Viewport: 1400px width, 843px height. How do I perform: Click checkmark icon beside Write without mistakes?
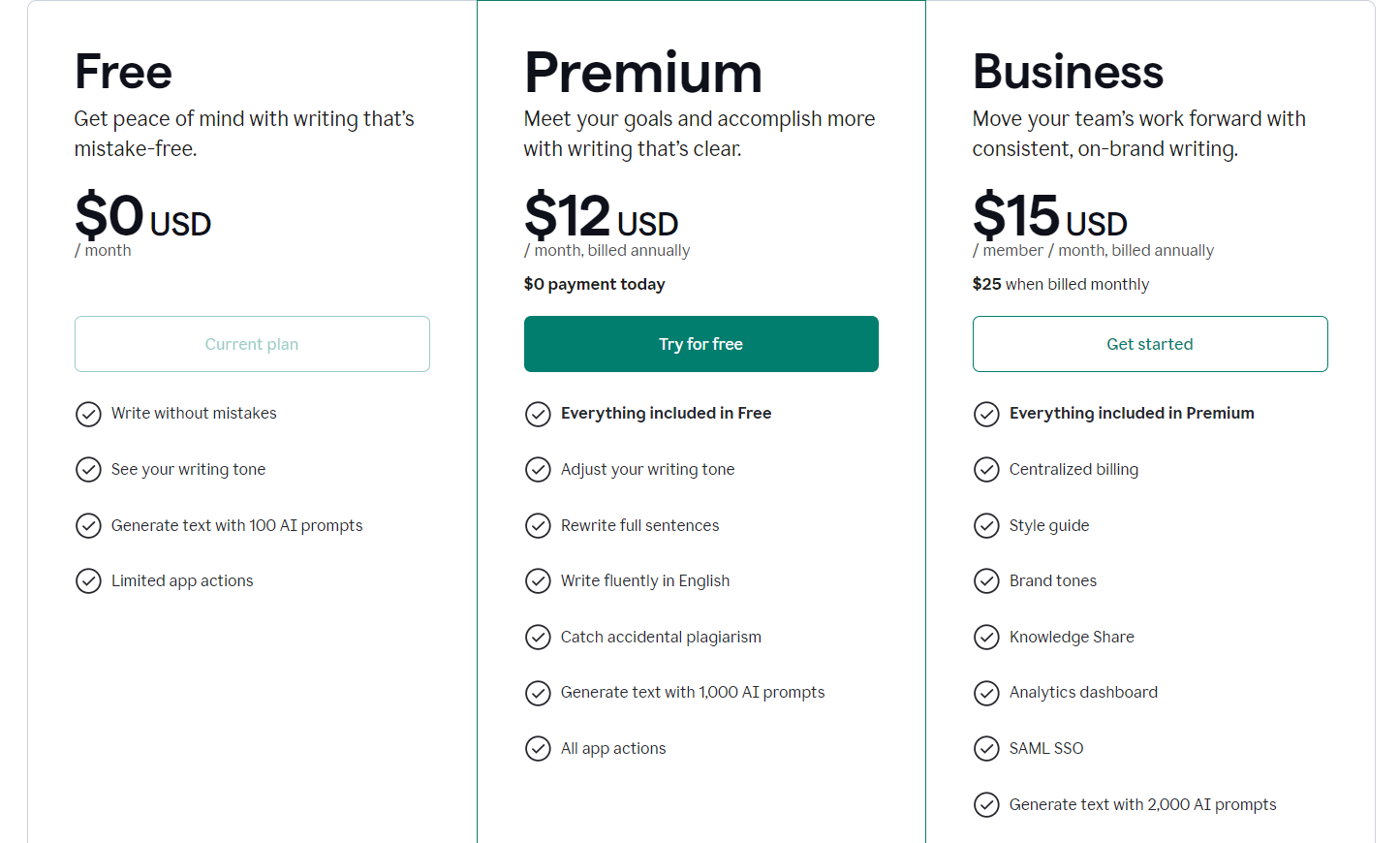pos(88,415)
